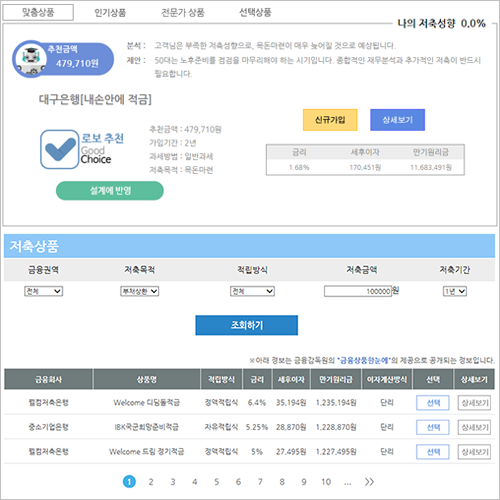Click the Welcome 드림 정기적금 product name

coord(147,452)
